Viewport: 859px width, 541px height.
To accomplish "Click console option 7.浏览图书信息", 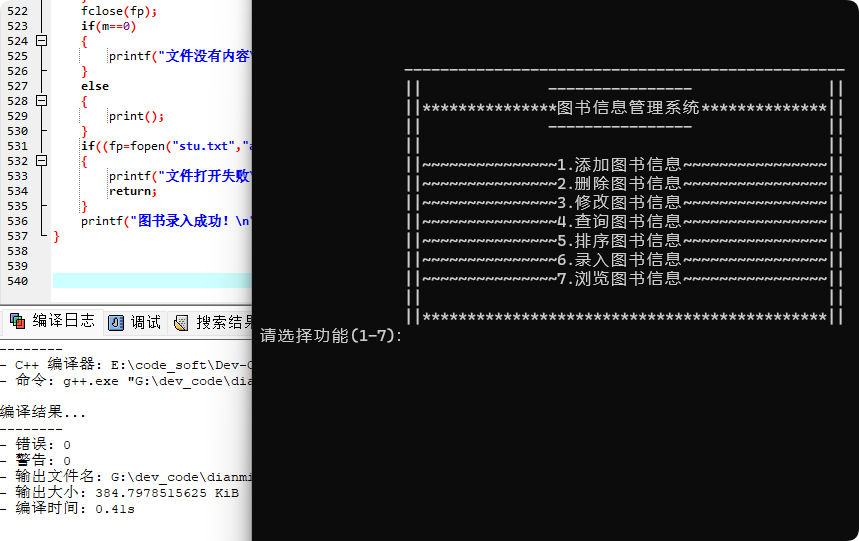I will pos(619,279).
